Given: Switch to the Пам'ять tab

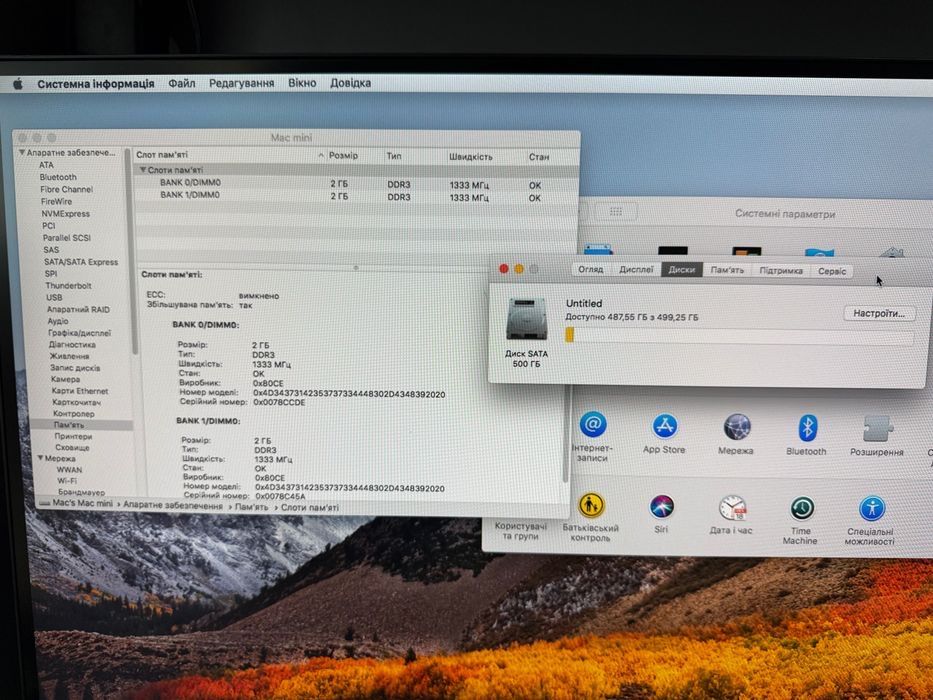Looking at the screenshot, I should 727,270.
